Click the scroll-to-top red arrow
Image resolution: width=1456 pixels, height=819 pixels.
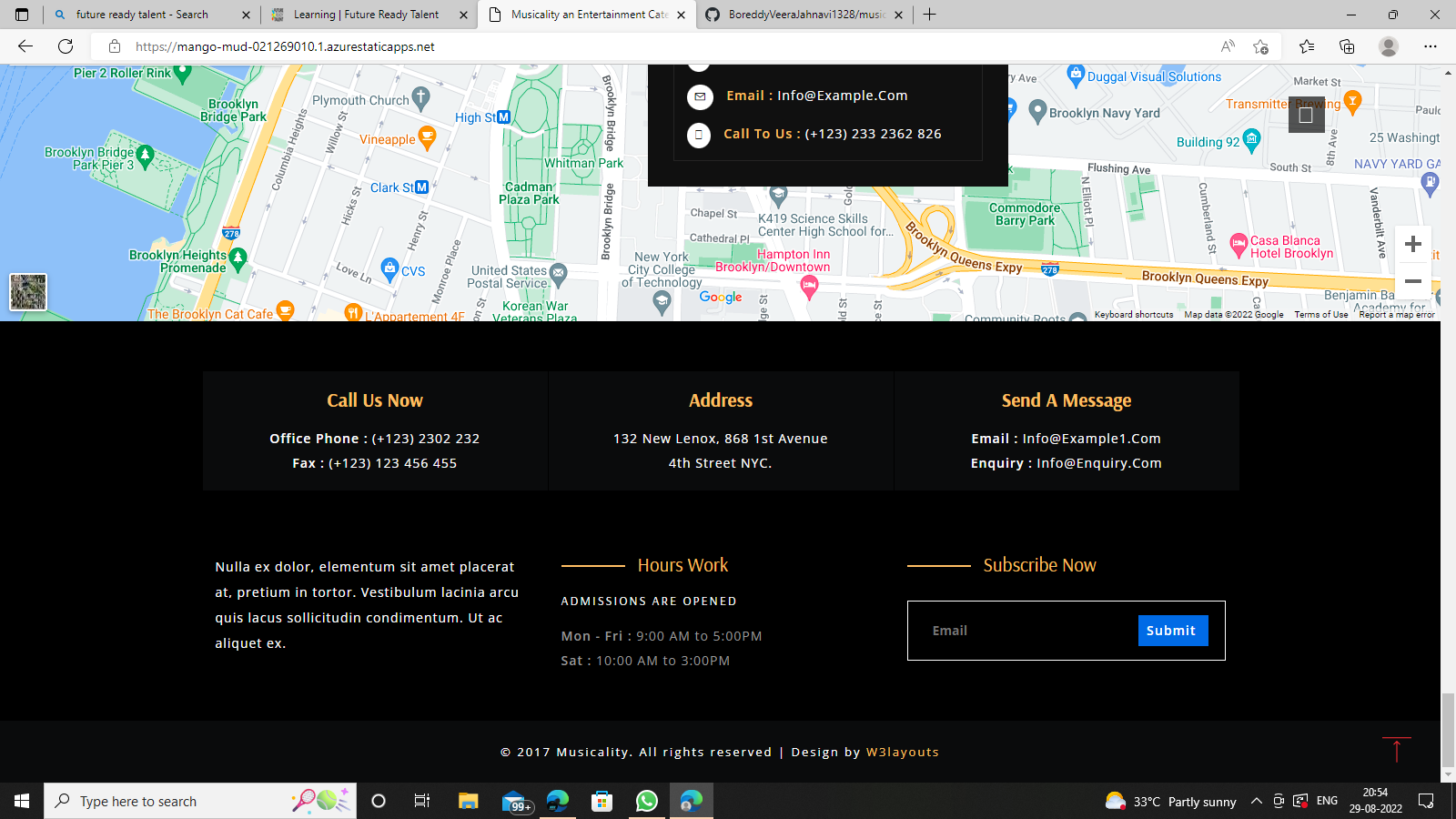coord(1397,750)
